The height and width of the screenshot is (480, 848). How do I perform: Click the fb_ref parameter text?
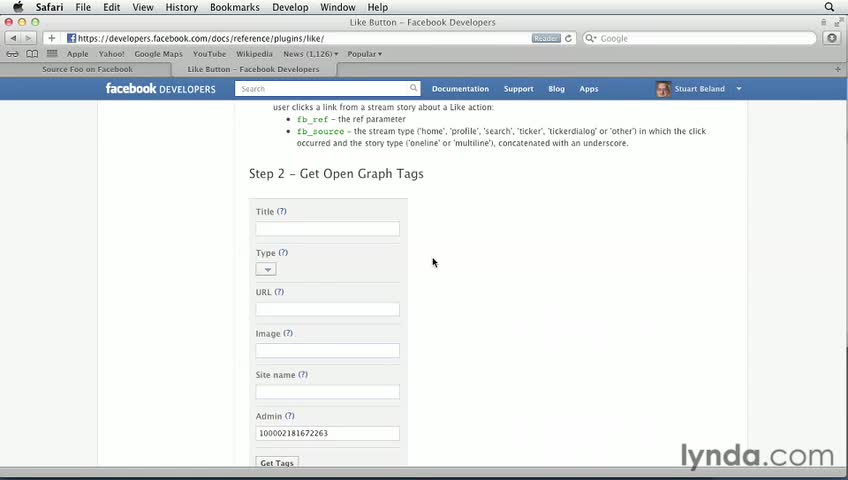click(x=313, y=119)
